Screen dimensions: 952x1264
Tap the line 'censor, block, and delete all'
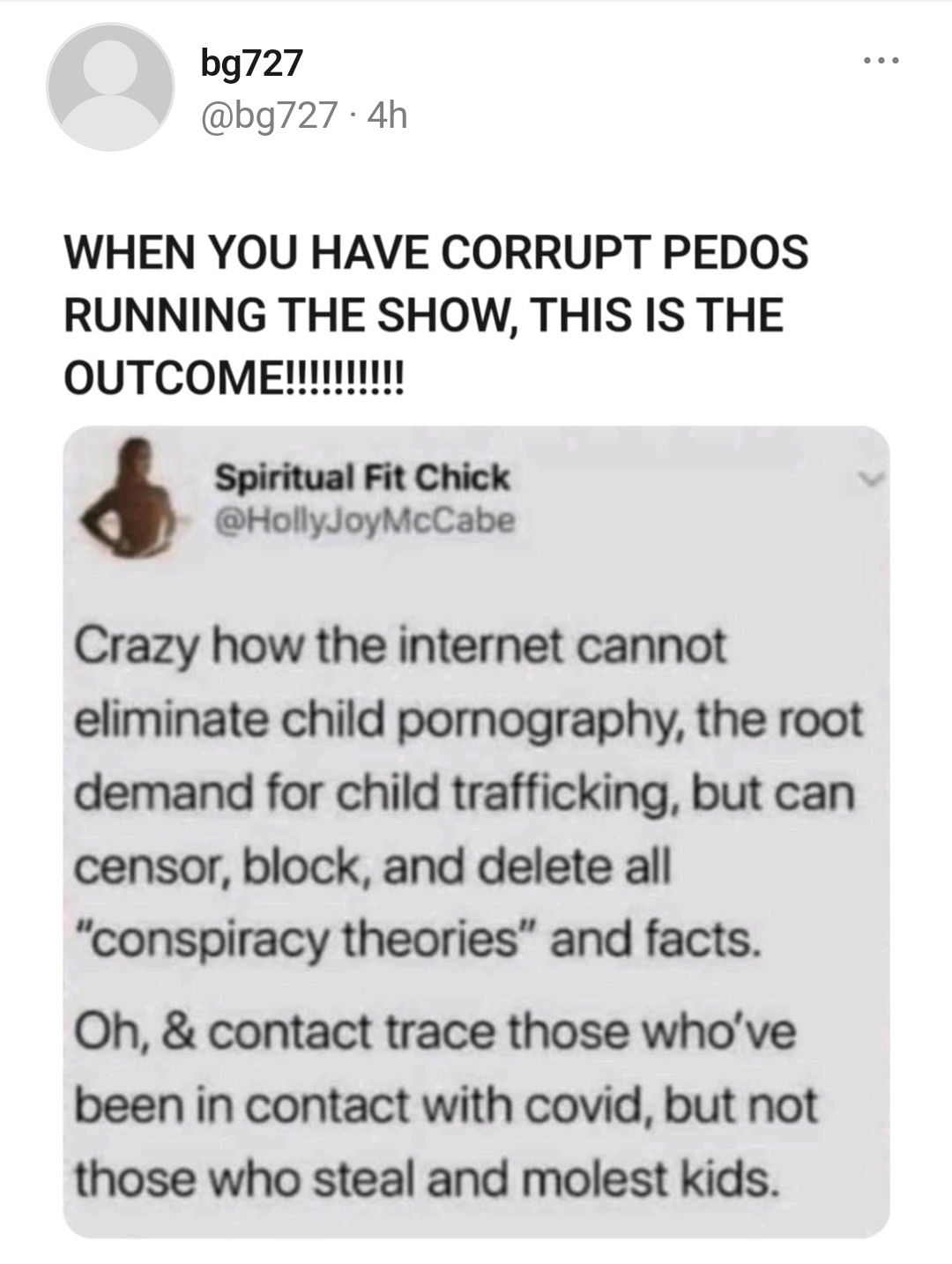(373, 867)
